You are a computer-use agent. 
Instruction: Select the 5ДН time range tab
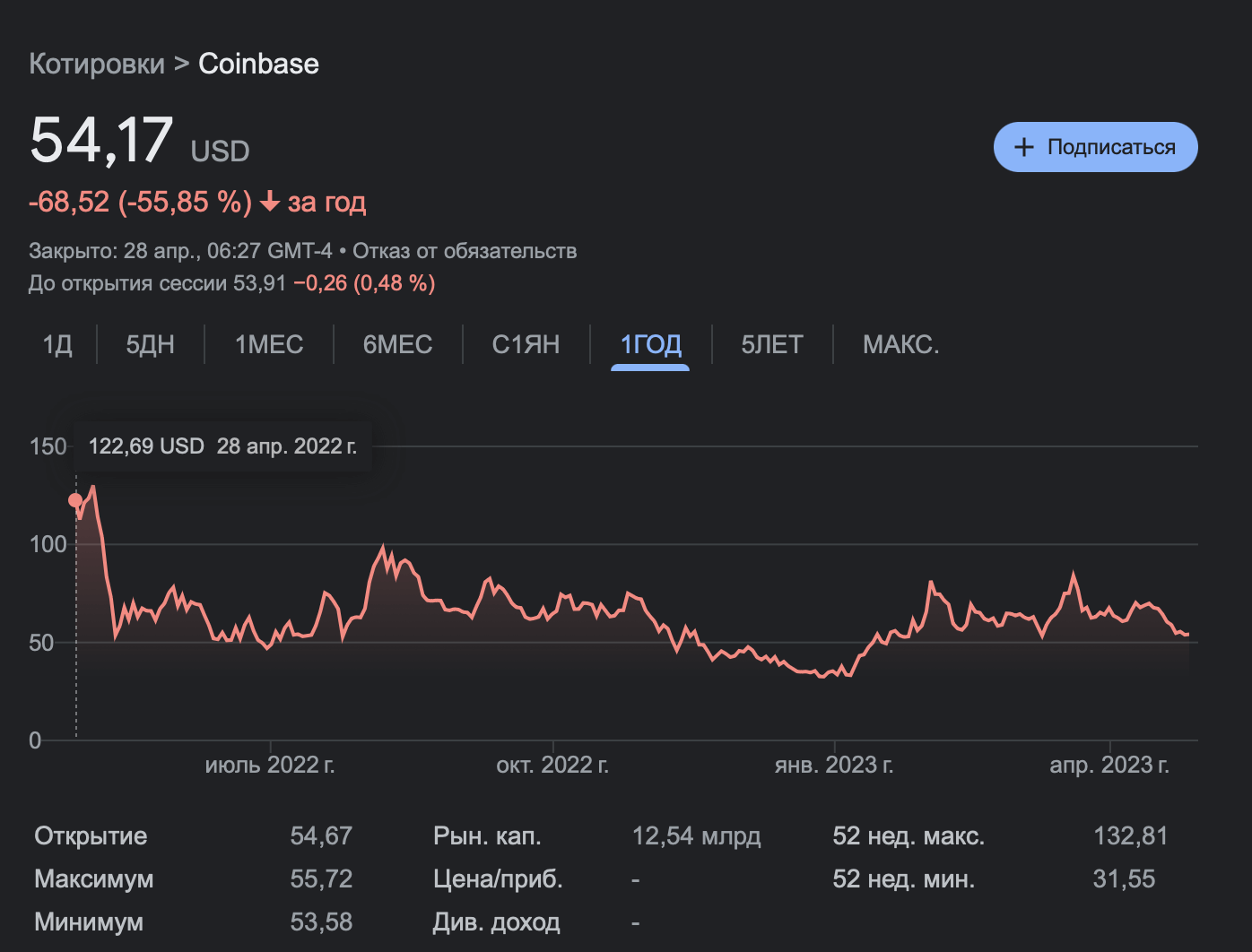click(x=150, y=344)
